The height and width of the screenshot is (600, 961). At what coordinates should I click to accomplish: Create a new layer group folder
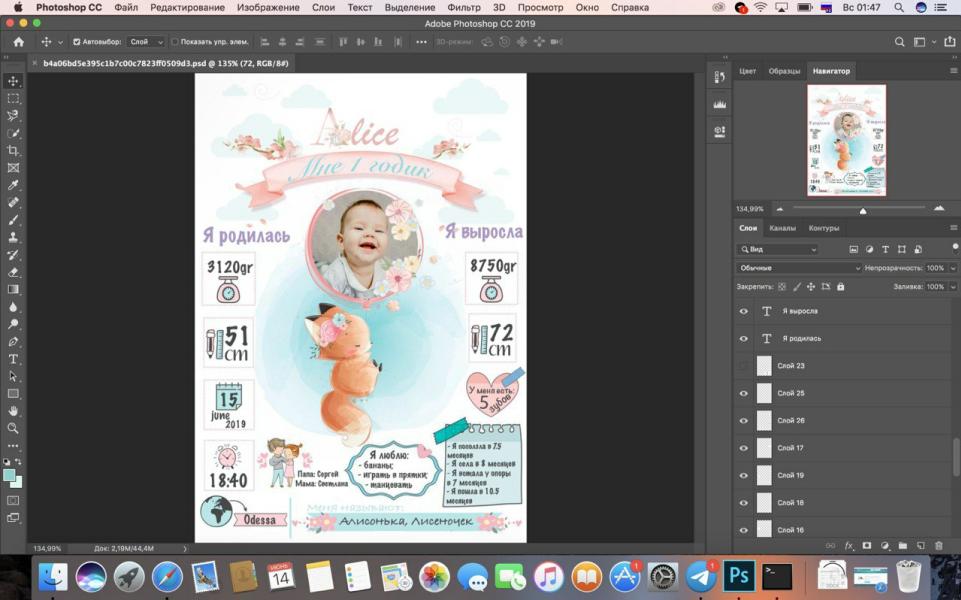click(x=903, y=545)
